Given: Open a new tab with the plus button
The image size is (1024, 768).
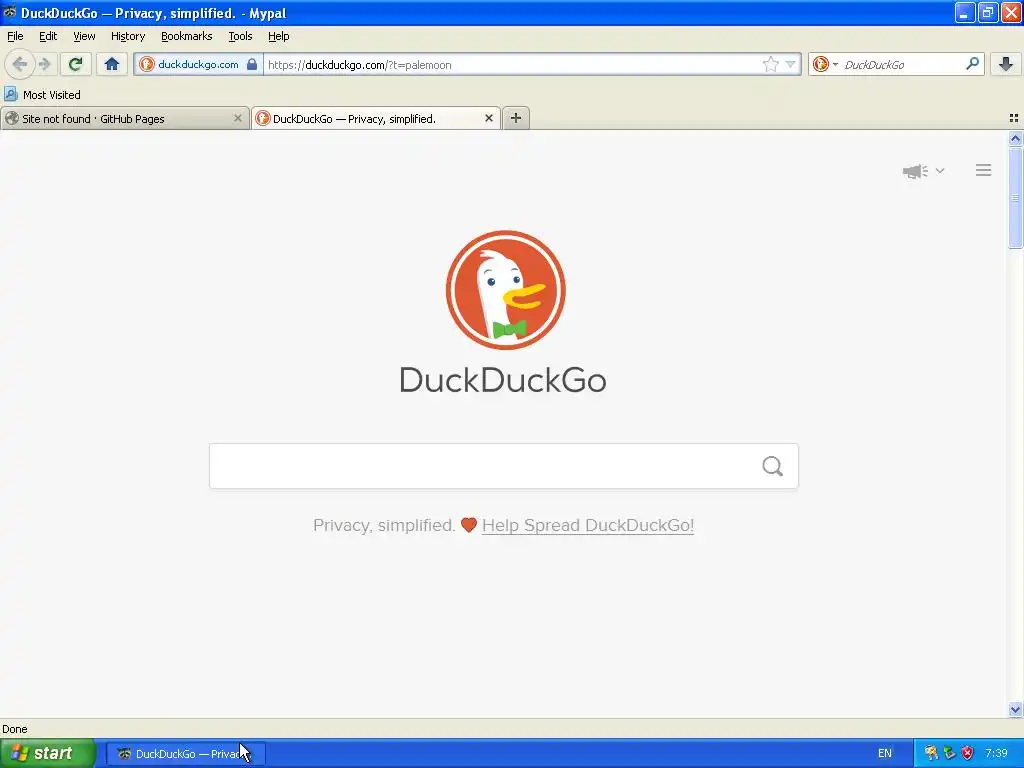Looking at the screenshot, I should 516,118.
